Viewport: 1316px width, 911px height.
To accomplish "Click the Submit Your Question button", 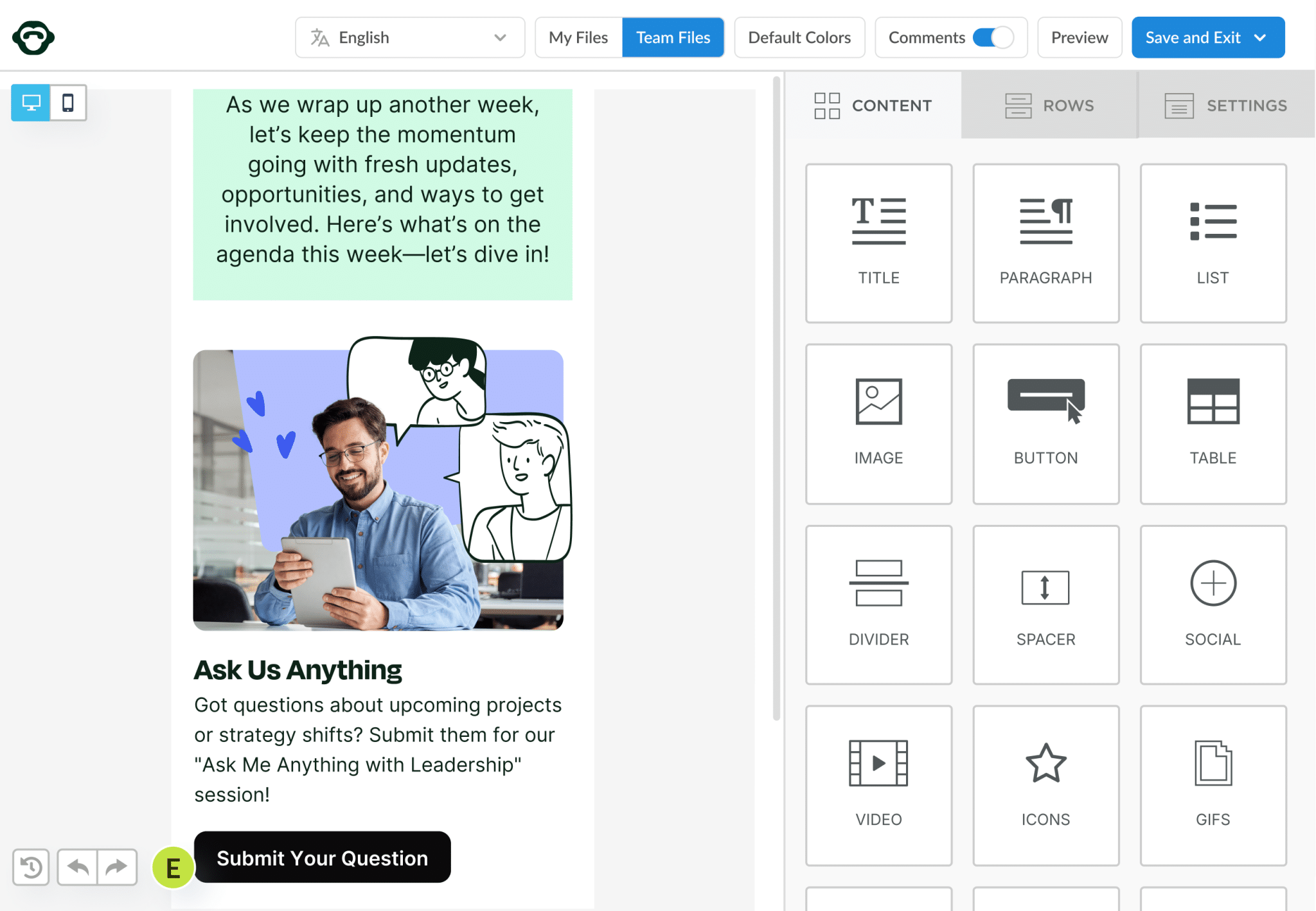I will click(322, 857).
